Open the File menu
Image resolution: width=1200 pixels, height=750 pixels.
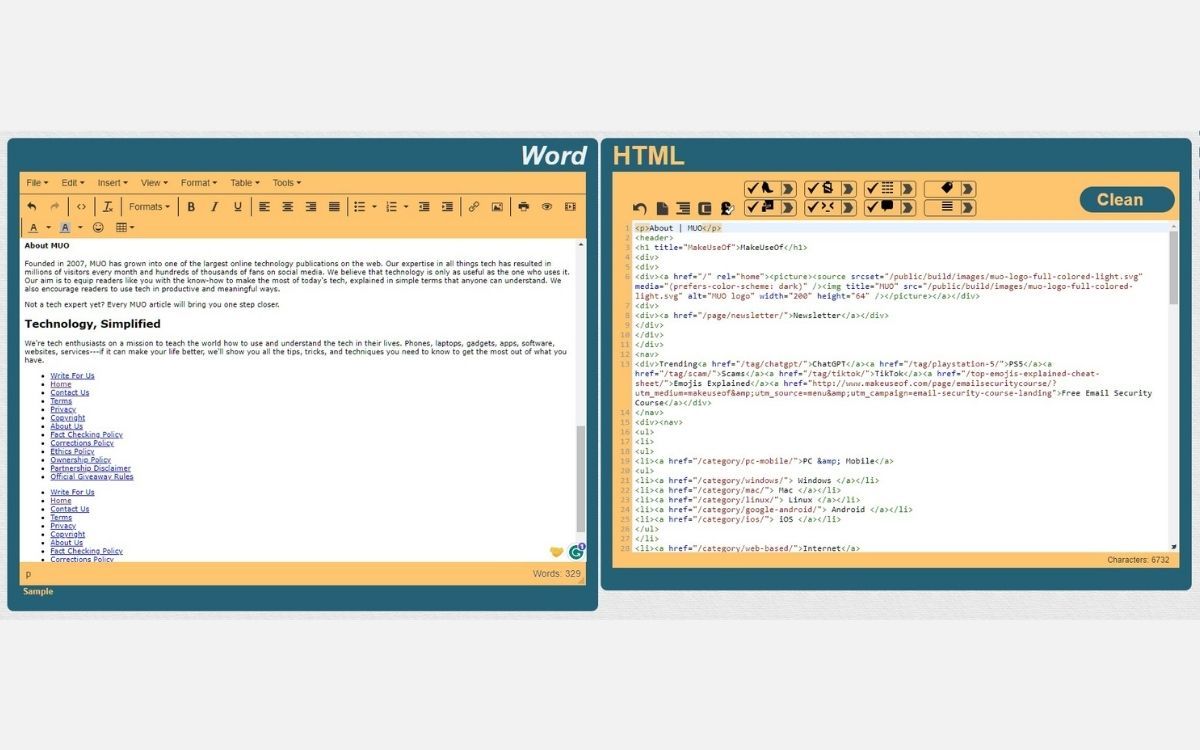pos(38,183)
